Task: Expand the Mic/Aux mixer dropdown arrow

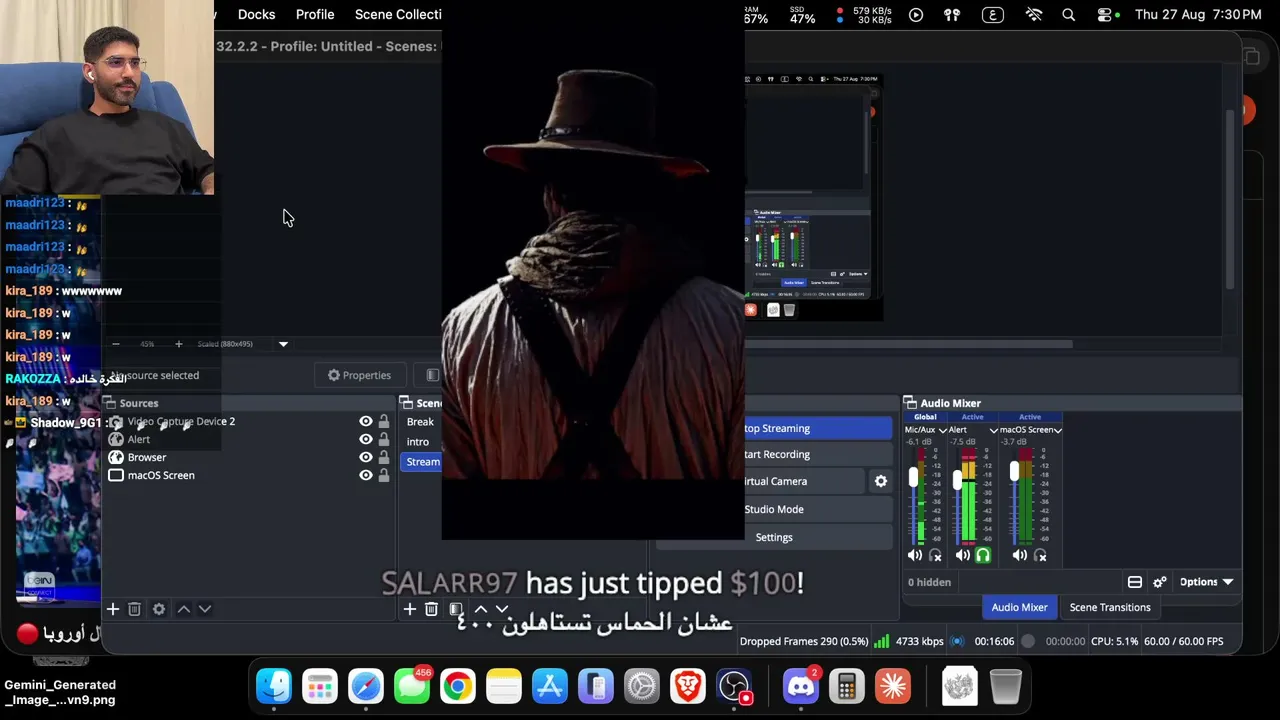Action: (x=942, y=430)
